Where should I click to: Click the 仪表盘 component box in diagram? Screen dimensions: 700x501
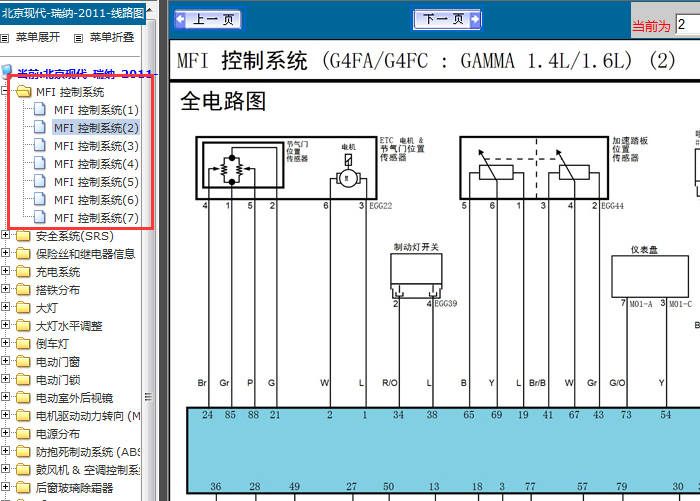[x=650, y=276]
